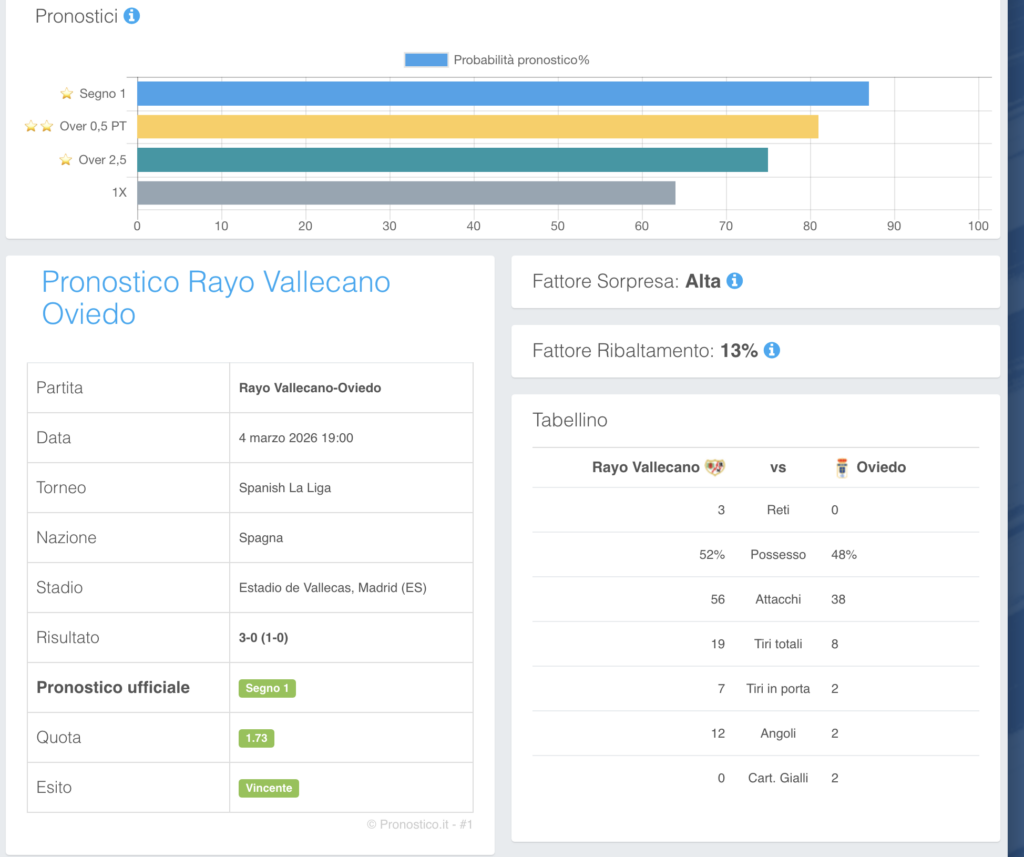Click the teal Over 2,5 chart bar
The height and width of the screenshot is (857, 1024).
point(452,160)
